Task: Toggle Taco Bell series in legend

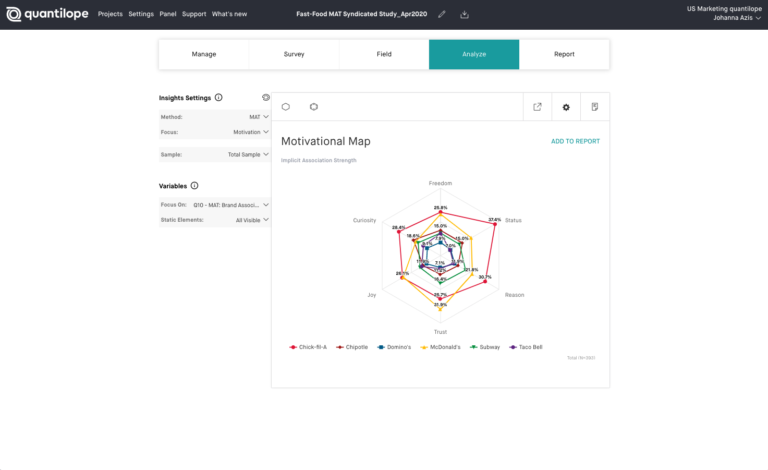Action: pyautogui.click(x=525, y=347)
